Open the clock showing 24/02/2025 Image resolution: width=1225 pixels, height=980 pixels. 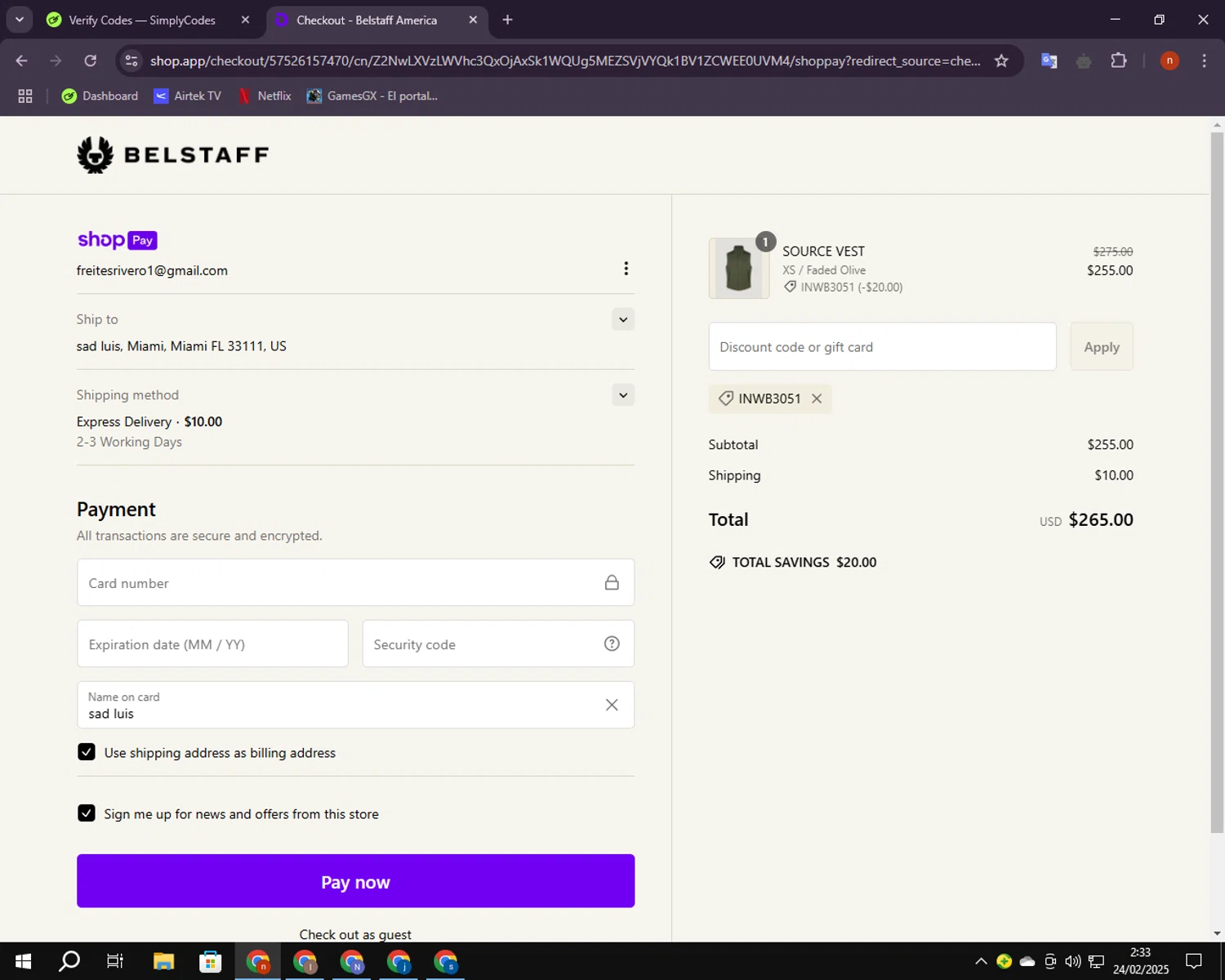pos(1140,961)
